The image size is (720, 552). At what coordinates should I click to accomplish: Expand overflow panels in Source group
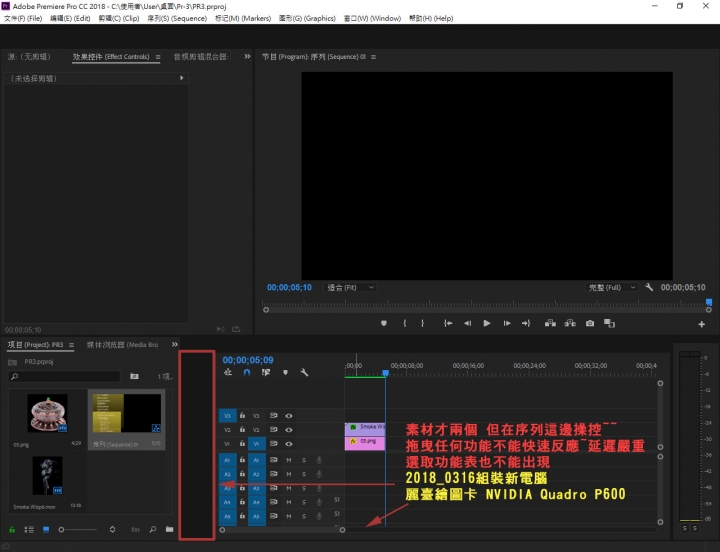click(248, 56)
